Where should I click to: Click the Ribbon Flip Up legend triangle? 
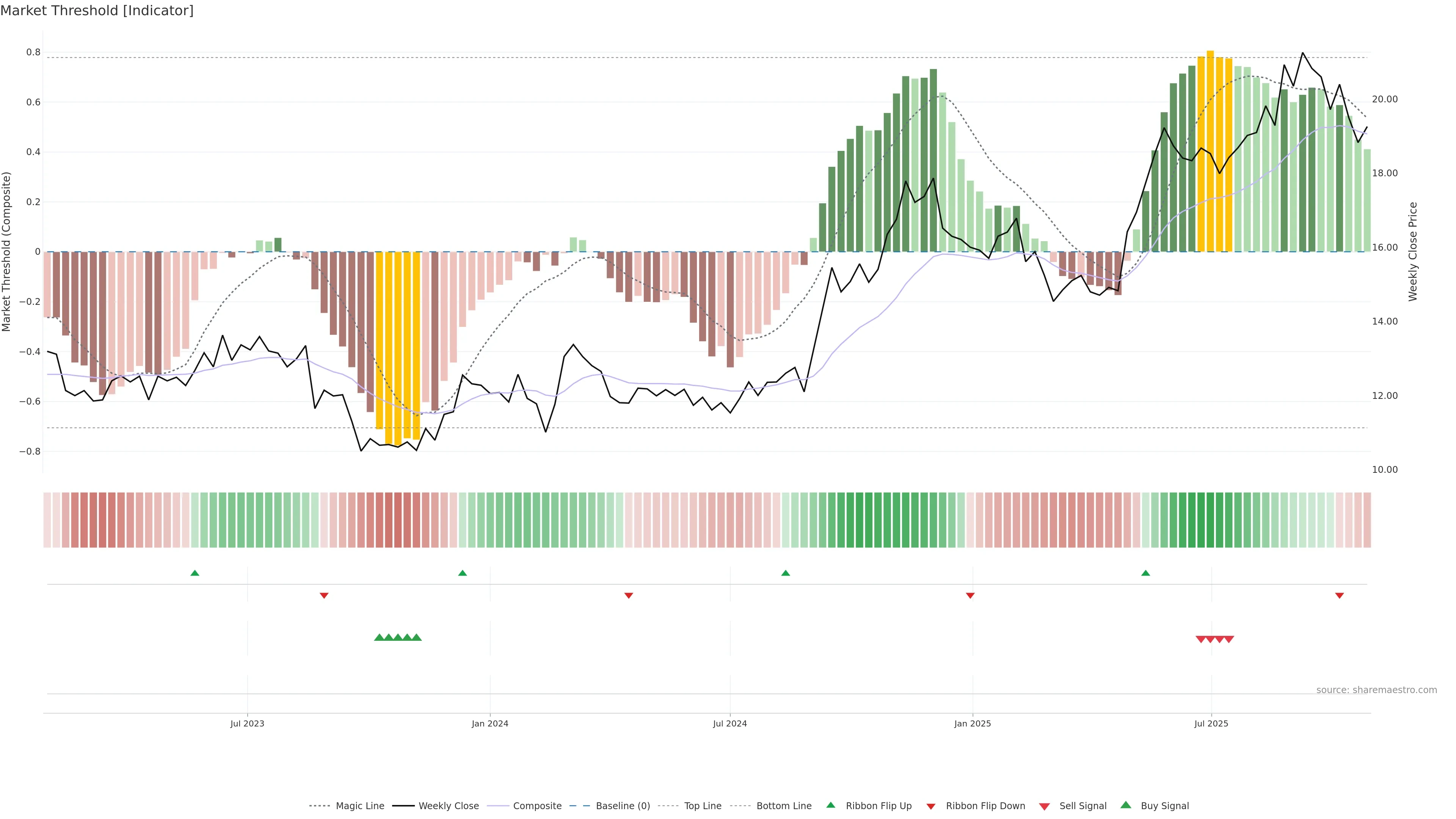[830, 805]
